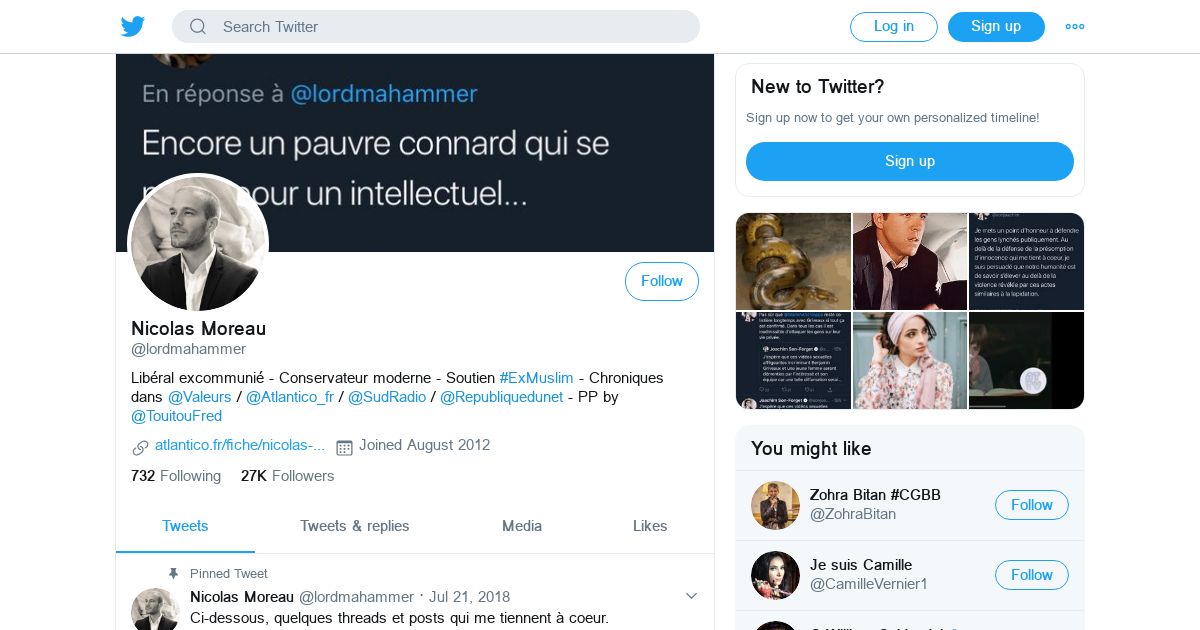Follow Zohra Bitan #CGBB
Screen dimensions: 1200x630
click(x=1031, y=505)
